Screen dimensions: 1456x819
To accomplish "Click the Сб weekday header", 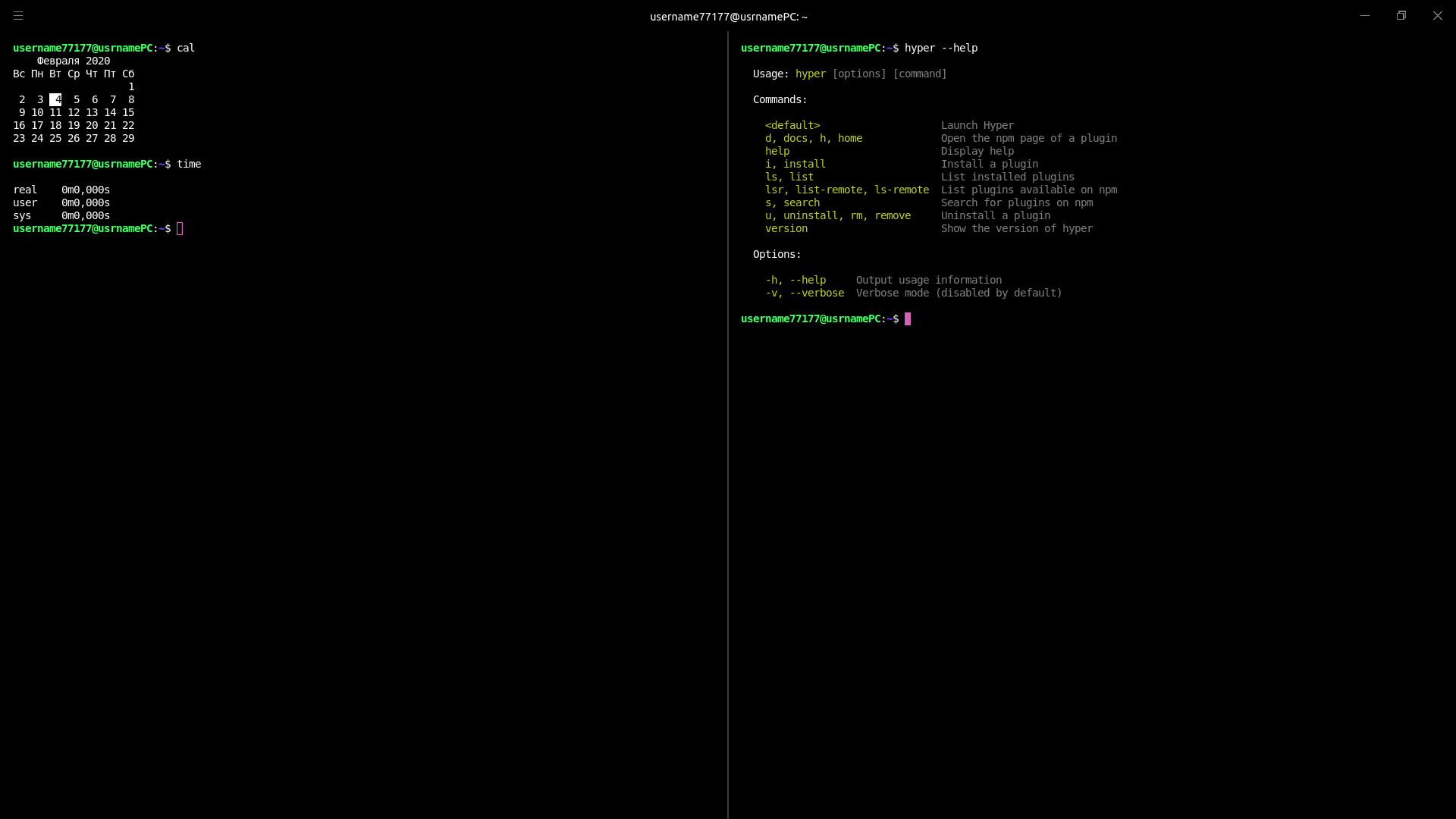I will point(128,74).
